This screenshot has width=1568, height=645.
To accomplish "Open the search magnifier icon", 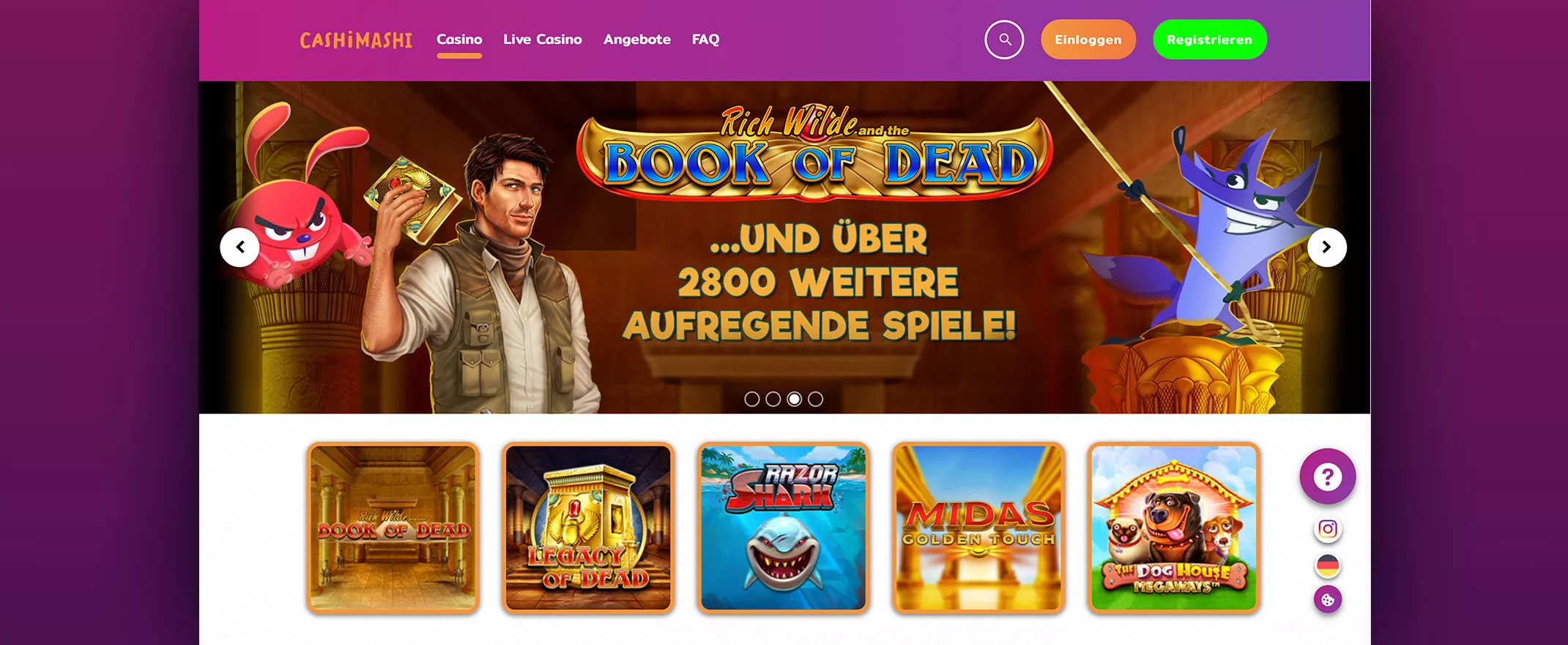I will [x=1004, y=40].
